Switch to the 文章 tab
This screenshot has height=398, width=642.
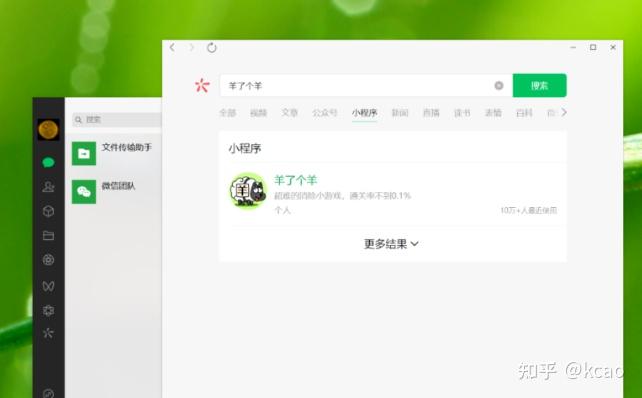(289, 113)
